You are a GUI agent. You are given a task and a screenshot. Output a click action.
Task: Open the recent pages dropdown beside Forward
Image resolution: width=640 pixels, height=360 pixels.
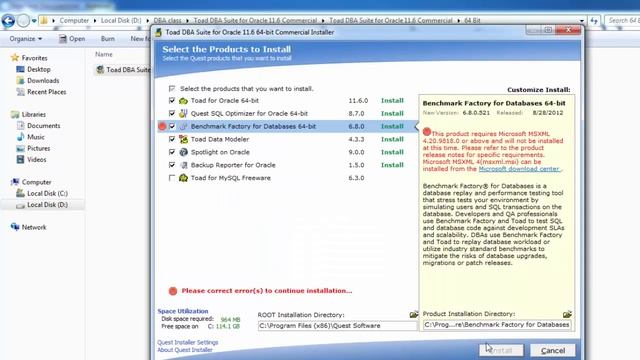click(x=34, y=20)
